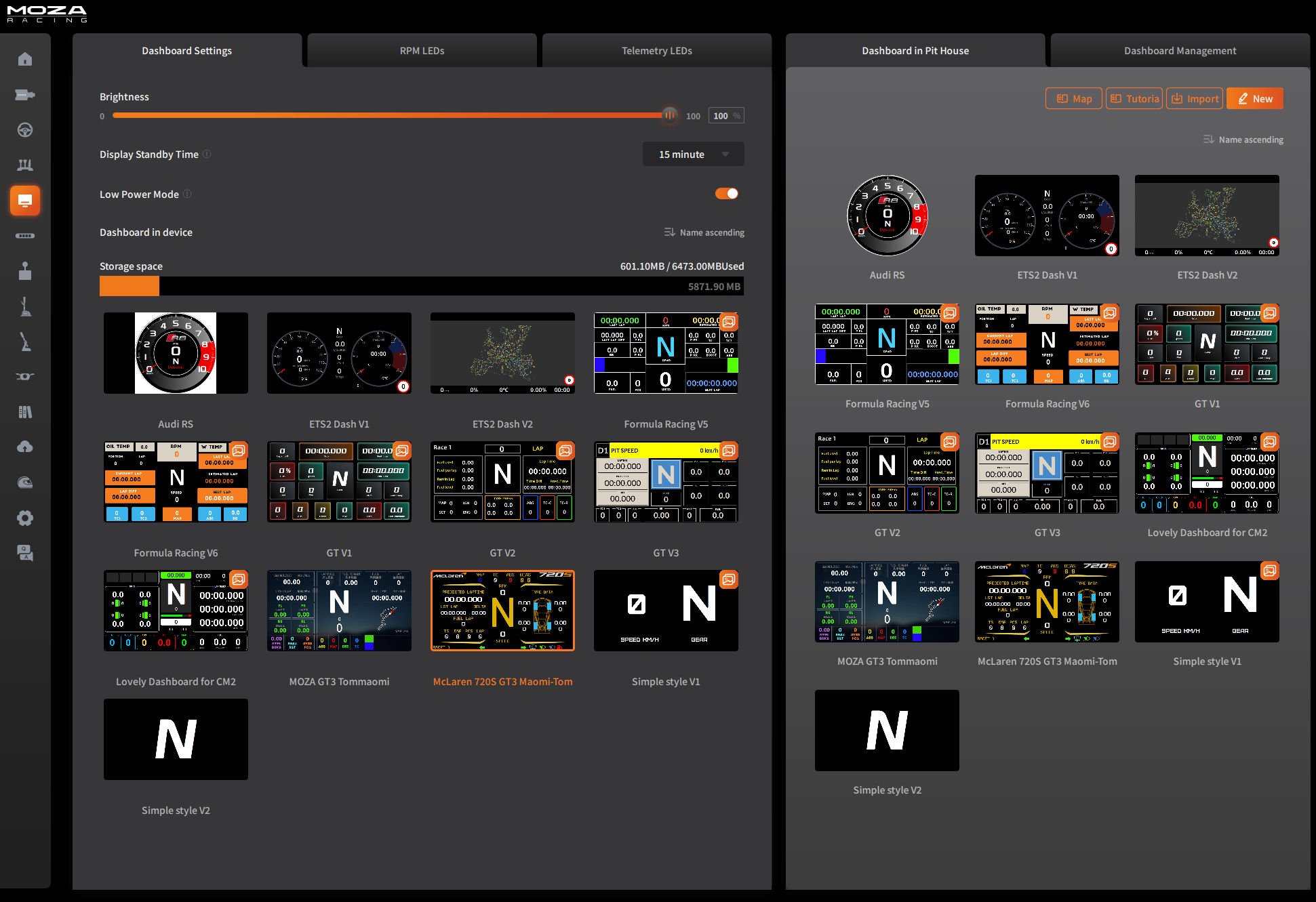Open the shifter settings sidebar icon
Image resolution: width=1316 pixels, height=902 pixels.
pyautogui.click(x=25, y=271)
